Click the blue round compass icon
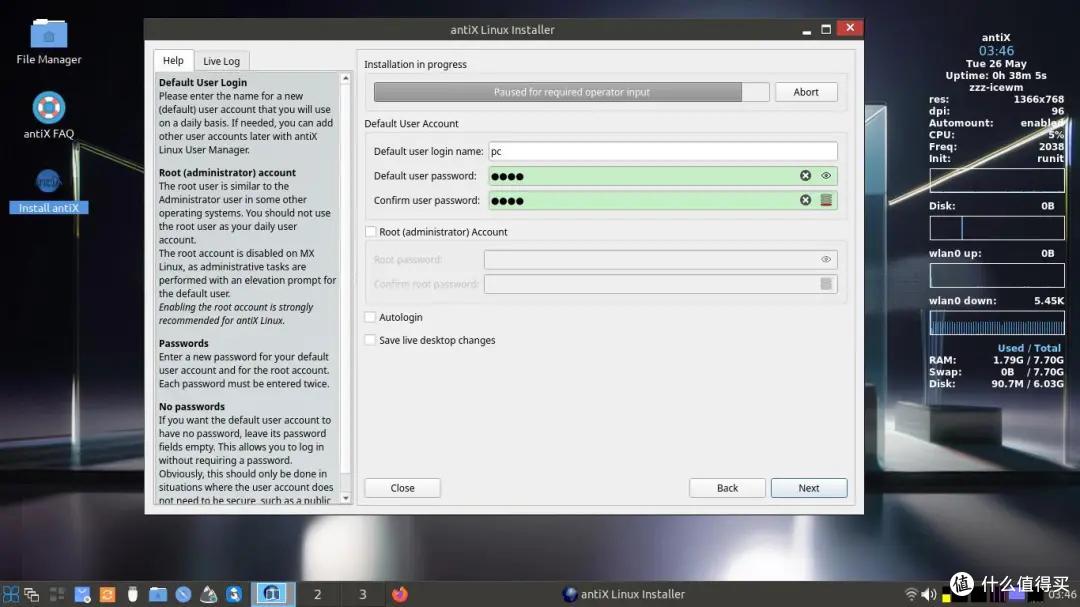Image resolution: width=1080 pixels, height=607 pixels. (x=183, y=594)
